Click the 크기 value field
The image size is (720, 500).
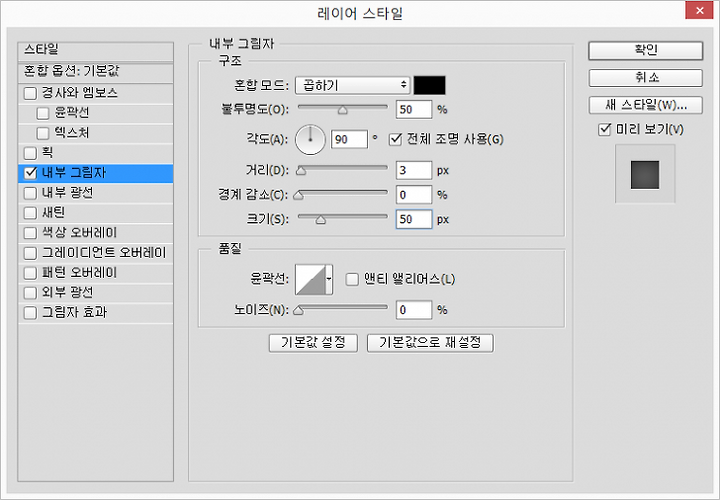click(414, 219)
